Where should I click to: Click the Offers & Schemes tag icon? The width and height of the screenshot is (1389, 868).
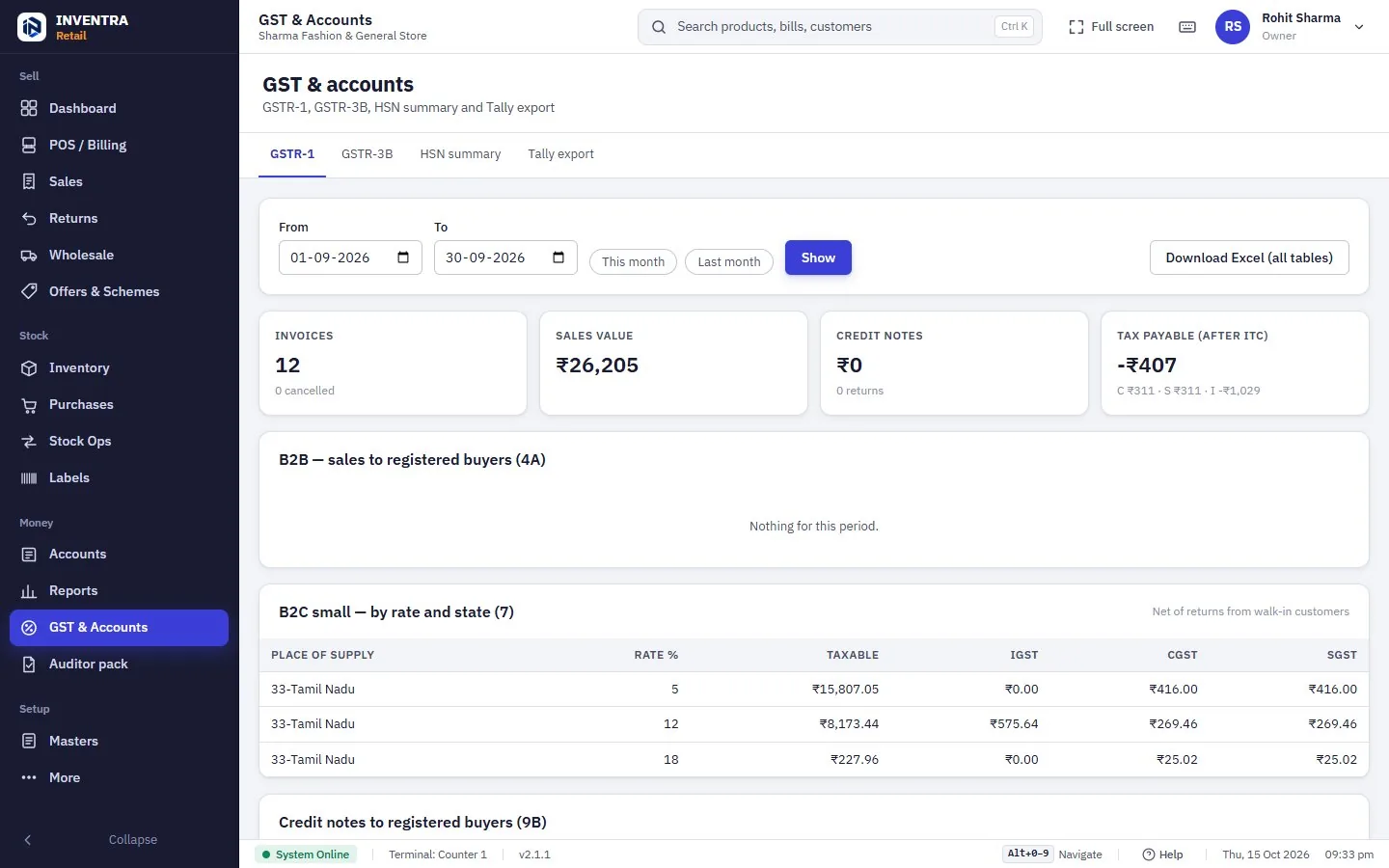coord(29,291)
